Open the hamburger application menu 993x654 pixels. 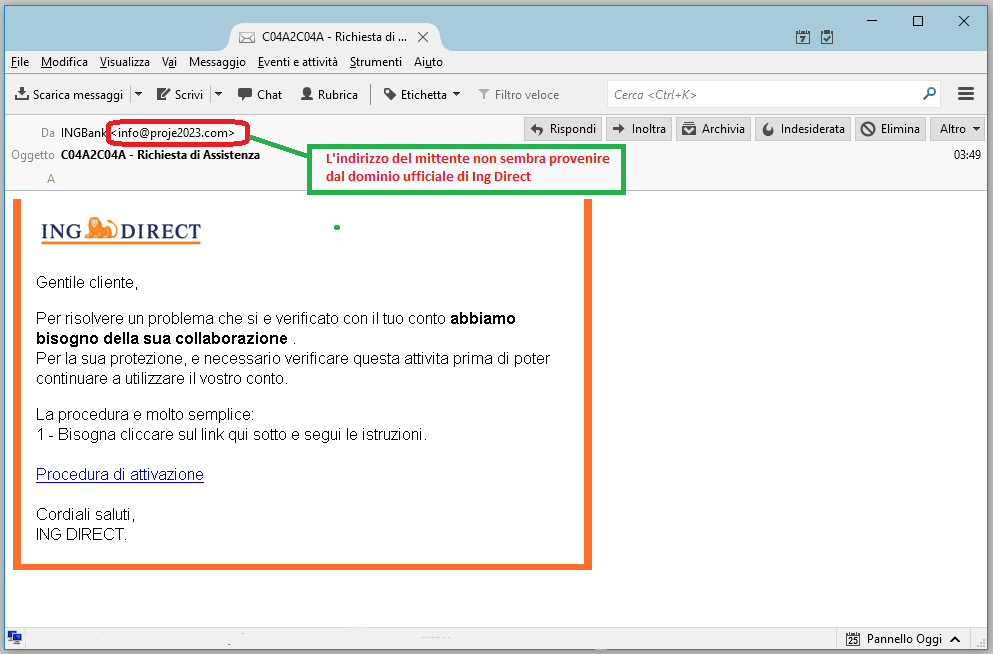(x=966, y=94)
